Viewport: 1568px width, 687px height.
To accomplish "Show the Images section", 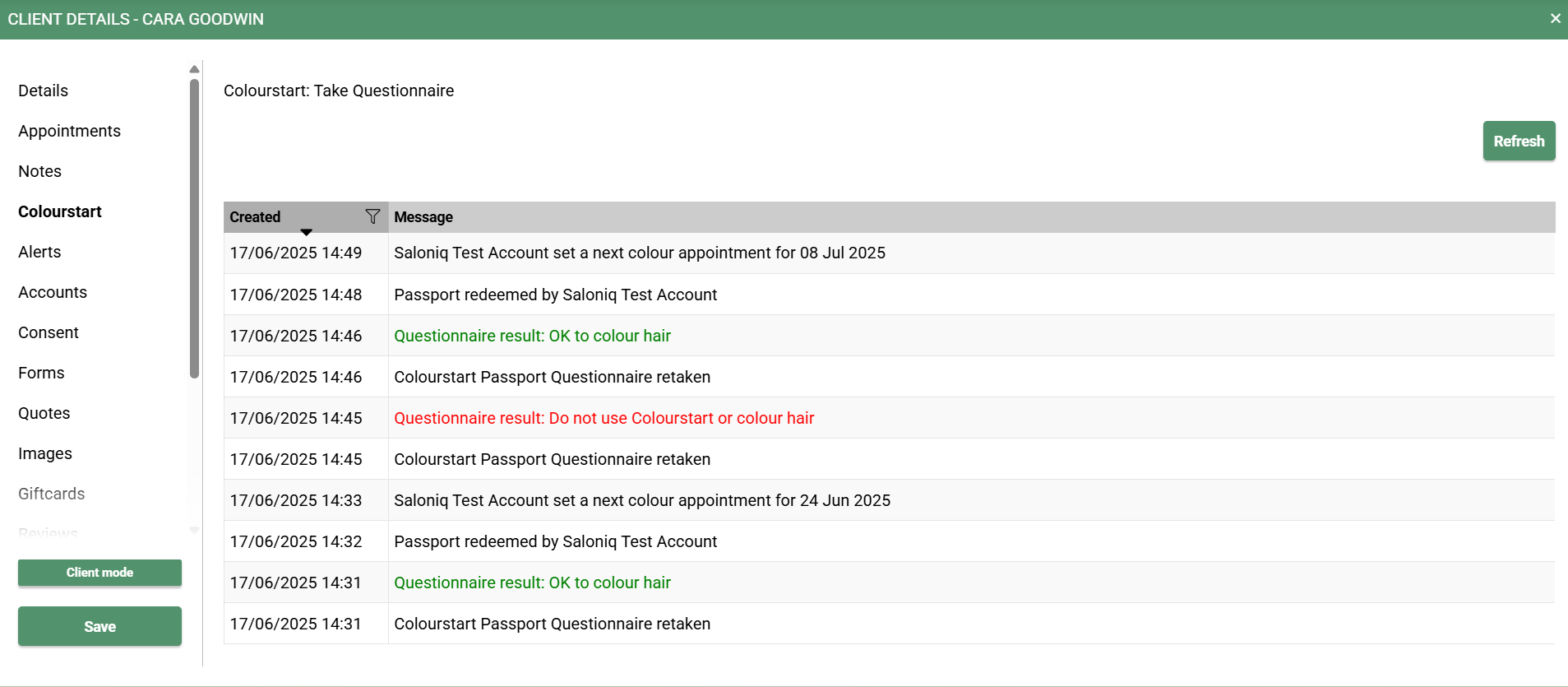I will click(x=45, y=453).
